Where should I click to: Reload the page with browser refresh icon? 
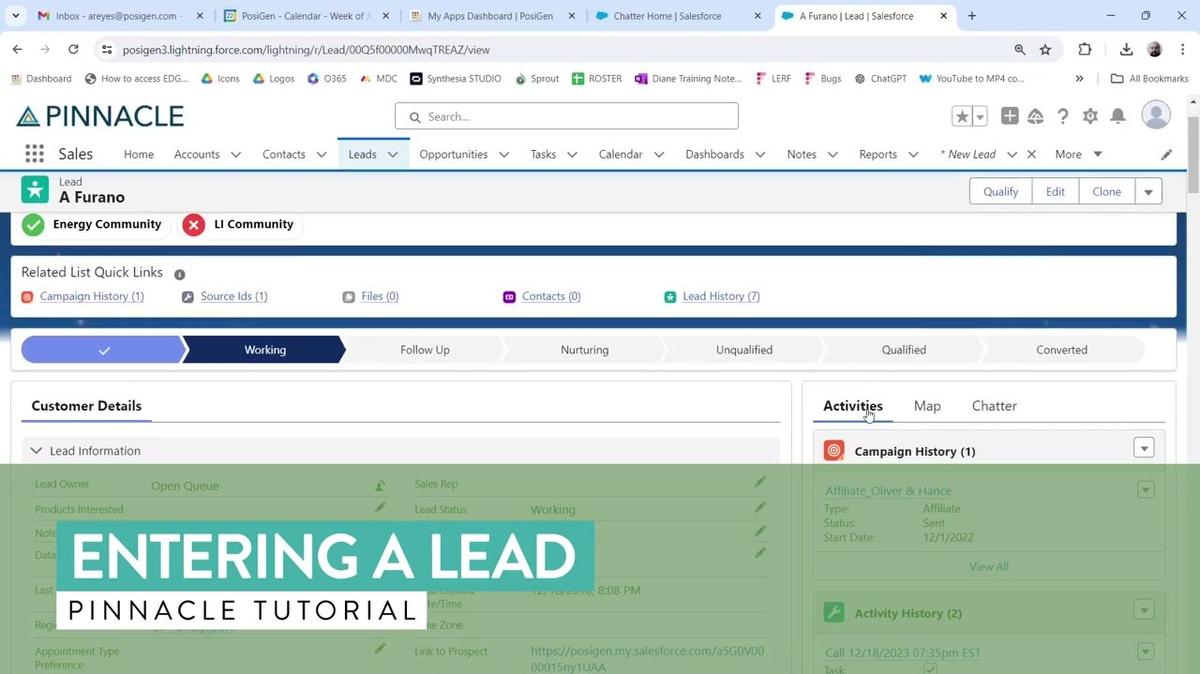[73, 49]
